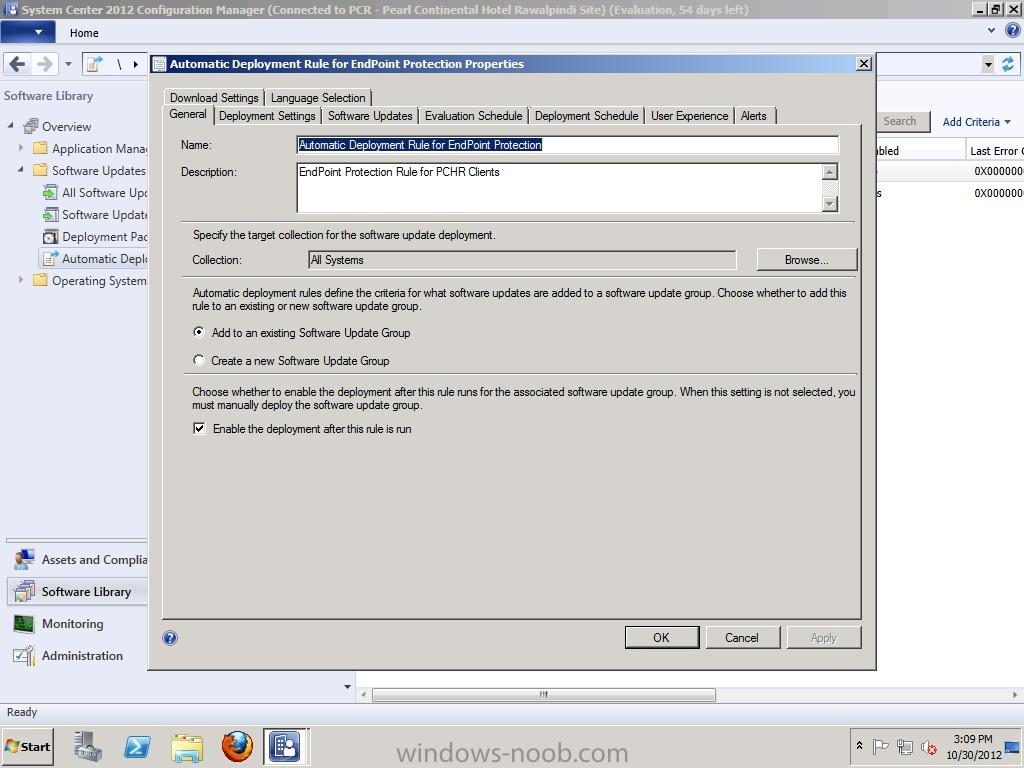Collapse the Software Updates folder
The height and width of the screenshot is (768, 1024).
point(21,170)
